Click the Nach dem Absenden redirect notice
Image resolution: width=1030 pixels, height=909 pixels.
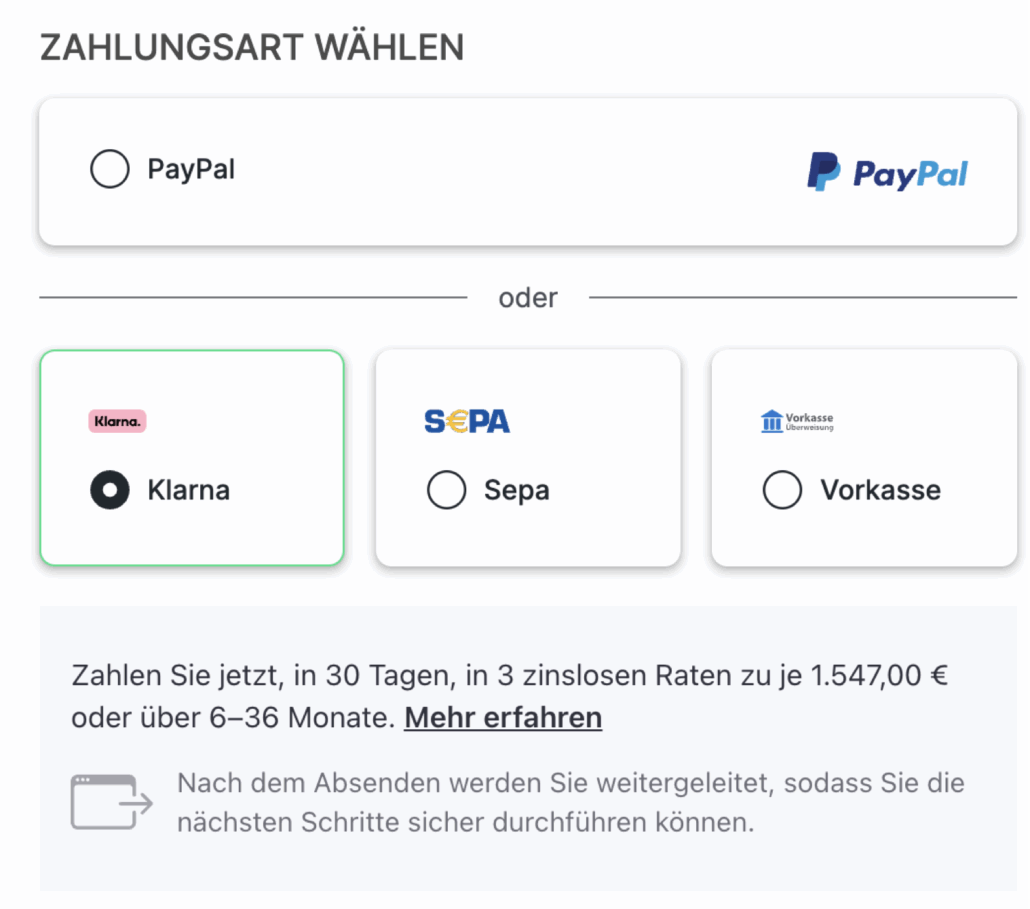pos(570,802)
